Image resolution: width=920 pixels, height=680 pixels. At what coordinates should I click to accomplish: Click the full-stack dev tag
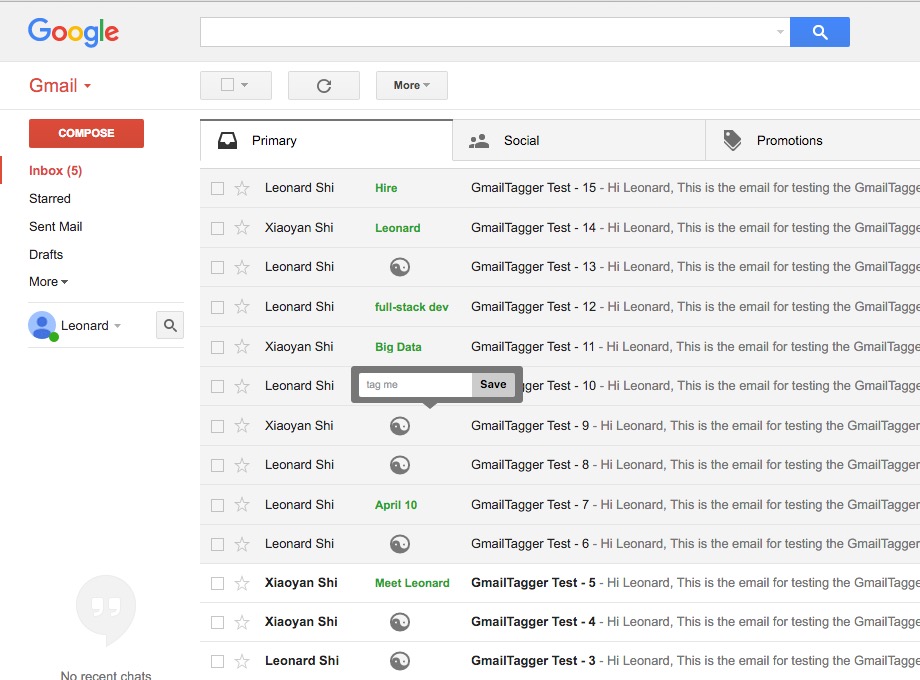(x=411, y=307)
